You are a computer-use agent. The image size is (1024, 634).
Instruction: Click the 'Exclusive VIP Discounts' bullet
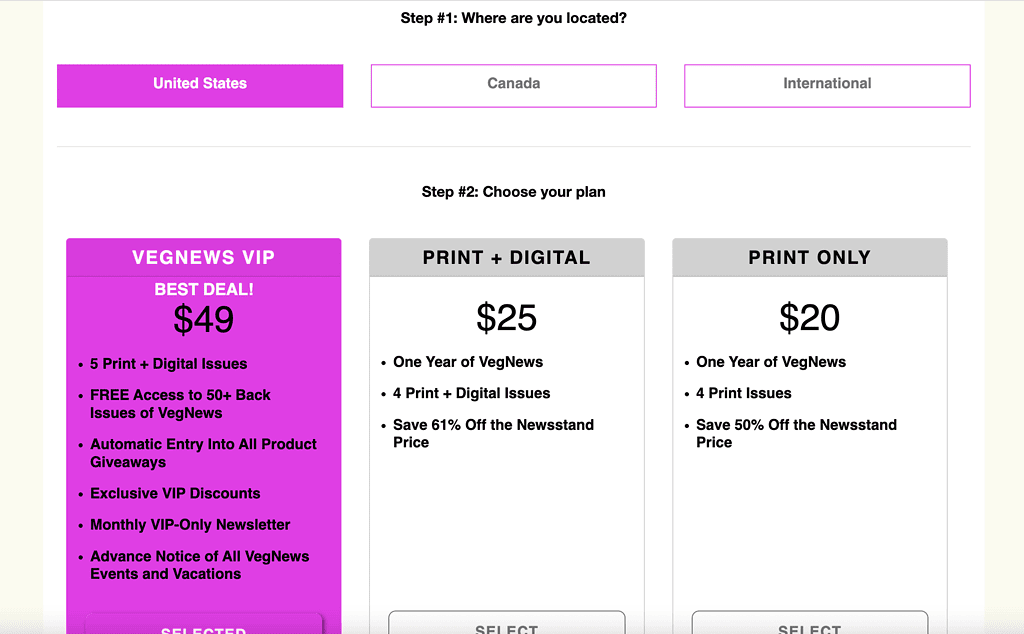click(175, 493)
